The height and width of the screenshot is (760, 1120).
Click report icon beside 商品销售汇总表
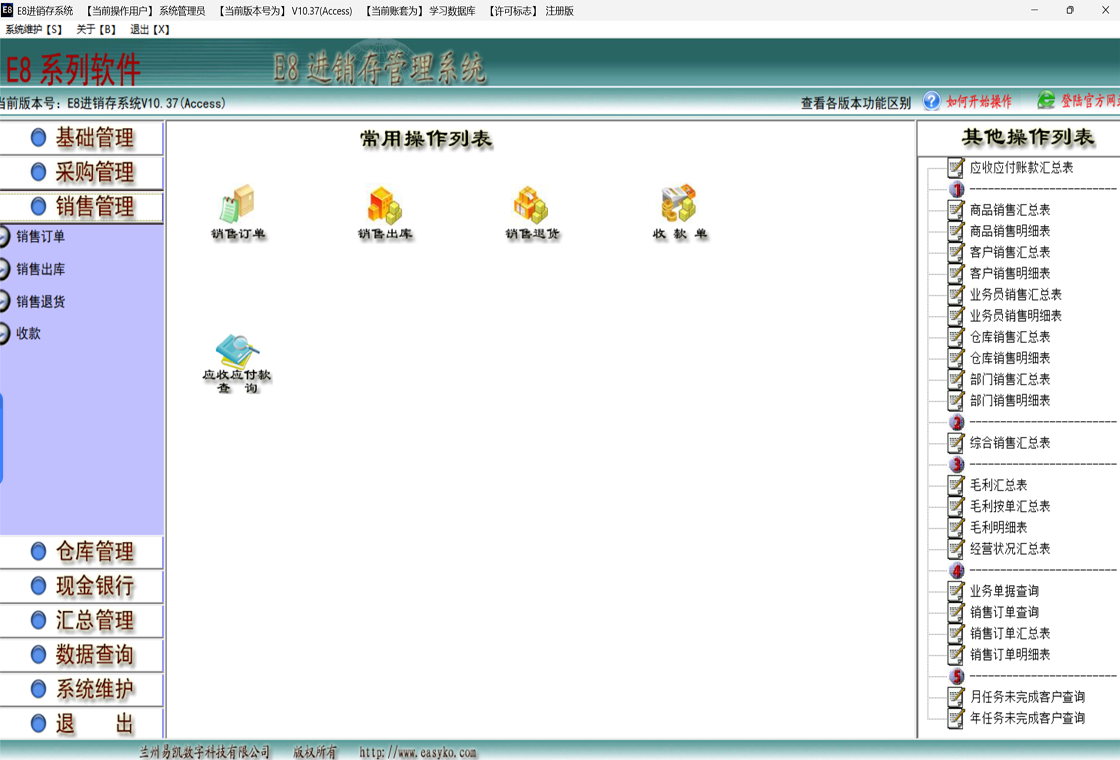click(956, 210)
